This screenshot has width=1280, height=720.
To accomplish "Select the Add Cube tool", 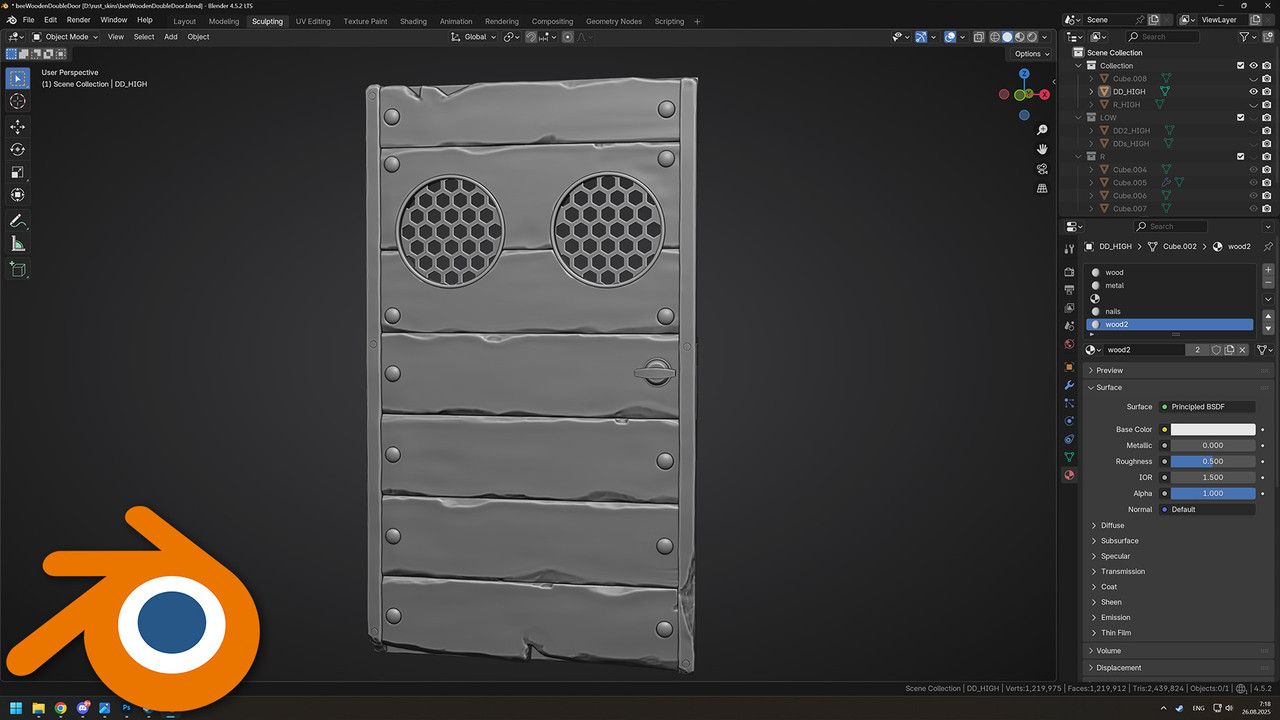I will 18,269.
